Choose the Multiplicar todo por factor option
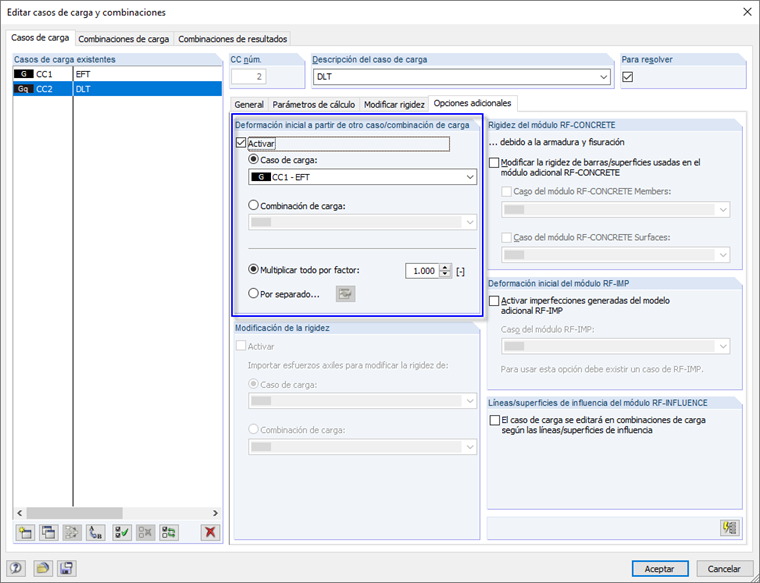The image size is (760, 583). 253,269
